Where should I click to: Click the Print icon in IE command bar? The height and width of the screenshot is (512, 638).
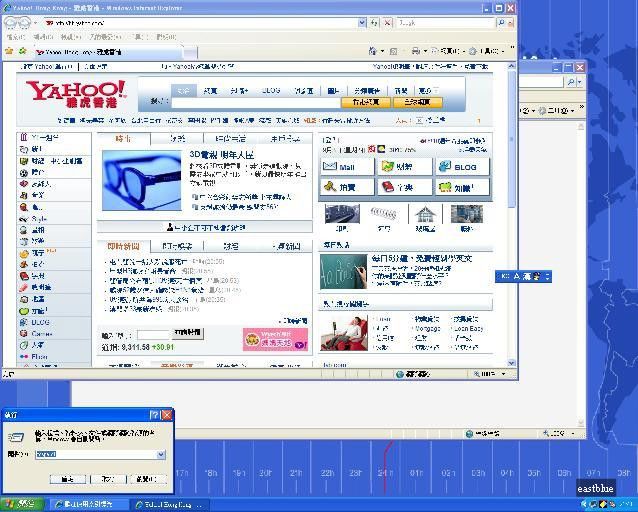(x=415, y=51)
